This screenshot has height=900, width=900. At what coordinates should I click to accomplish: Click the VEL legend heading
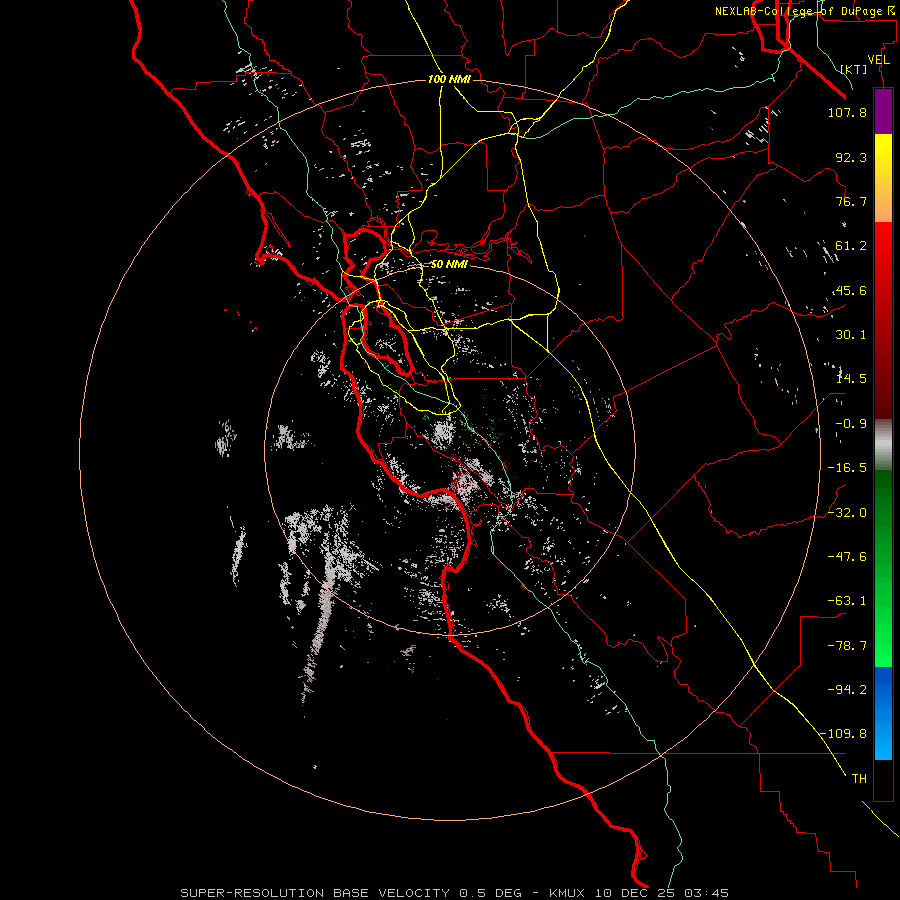tap(879, 60)
